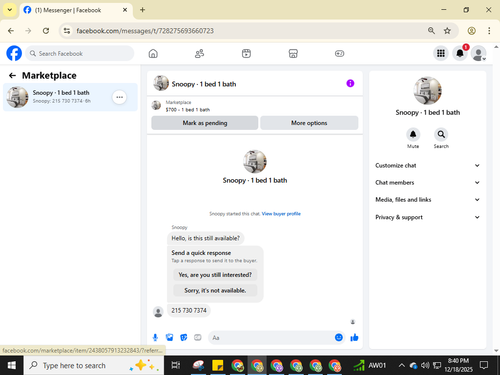Bookmark this page with the star
The height and width of the screenshot is (375, 500).
click(x=447, y=31)
